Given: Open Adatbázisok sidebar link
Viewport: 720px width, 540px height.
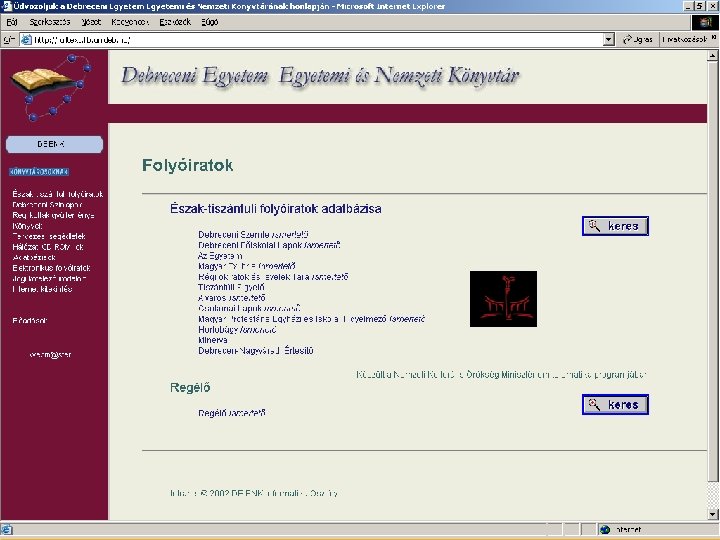Looking at the screenshot, I should [x=34, y=258].
